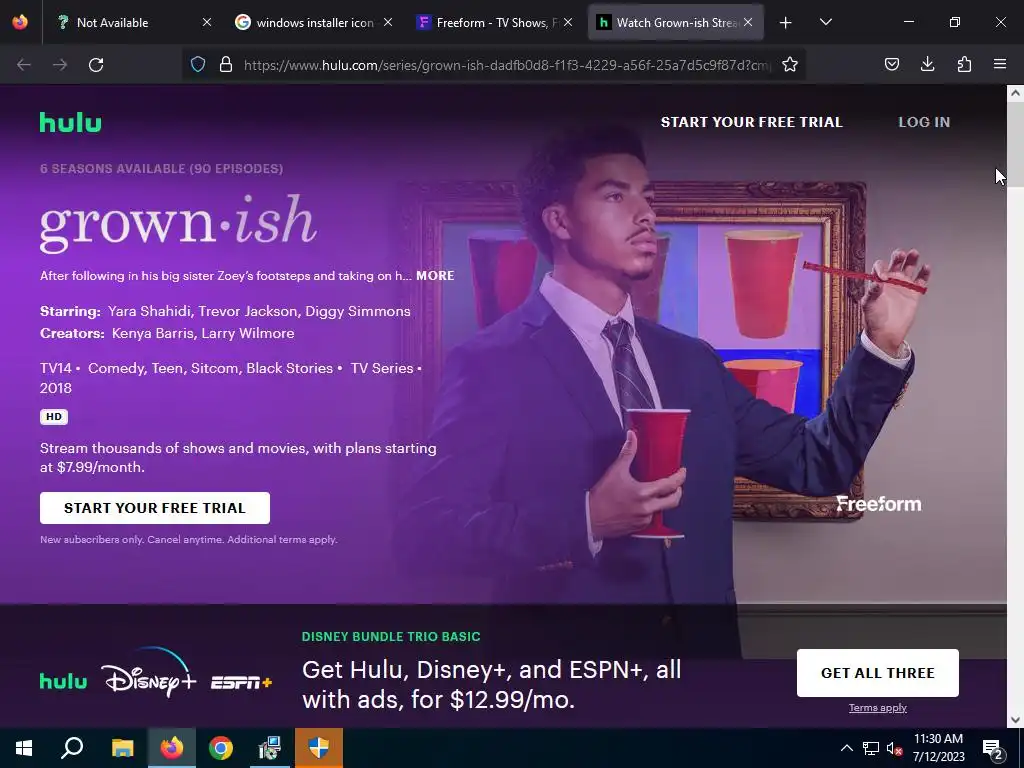The image size is (1024, 768).
Task: Go back with browser back arrow
Action: tap(24, 65)
